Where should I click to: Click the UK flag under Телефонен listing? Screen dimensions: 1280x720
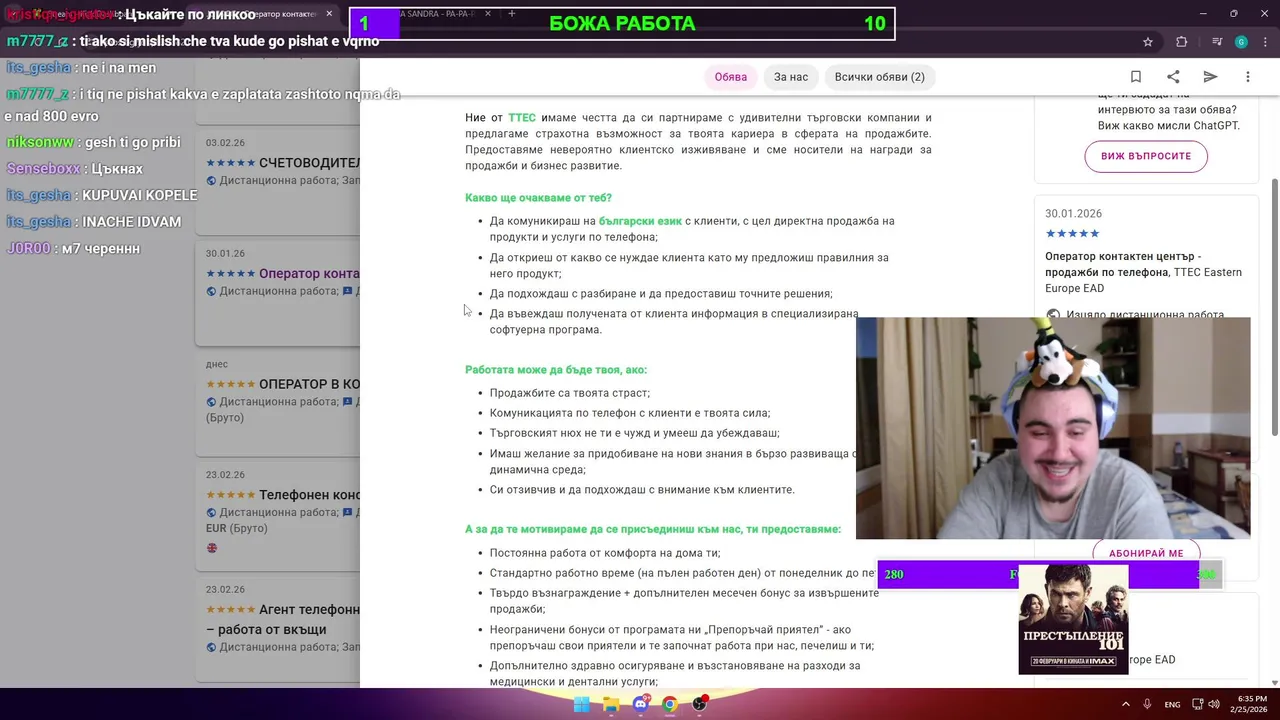[211, 548]
